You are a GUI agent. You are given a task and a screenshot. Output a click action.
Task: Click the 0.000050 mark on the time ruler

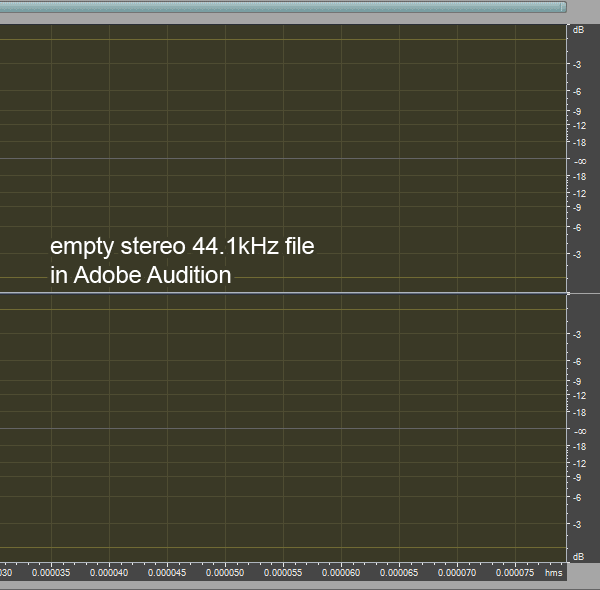[x=224, y=574]
